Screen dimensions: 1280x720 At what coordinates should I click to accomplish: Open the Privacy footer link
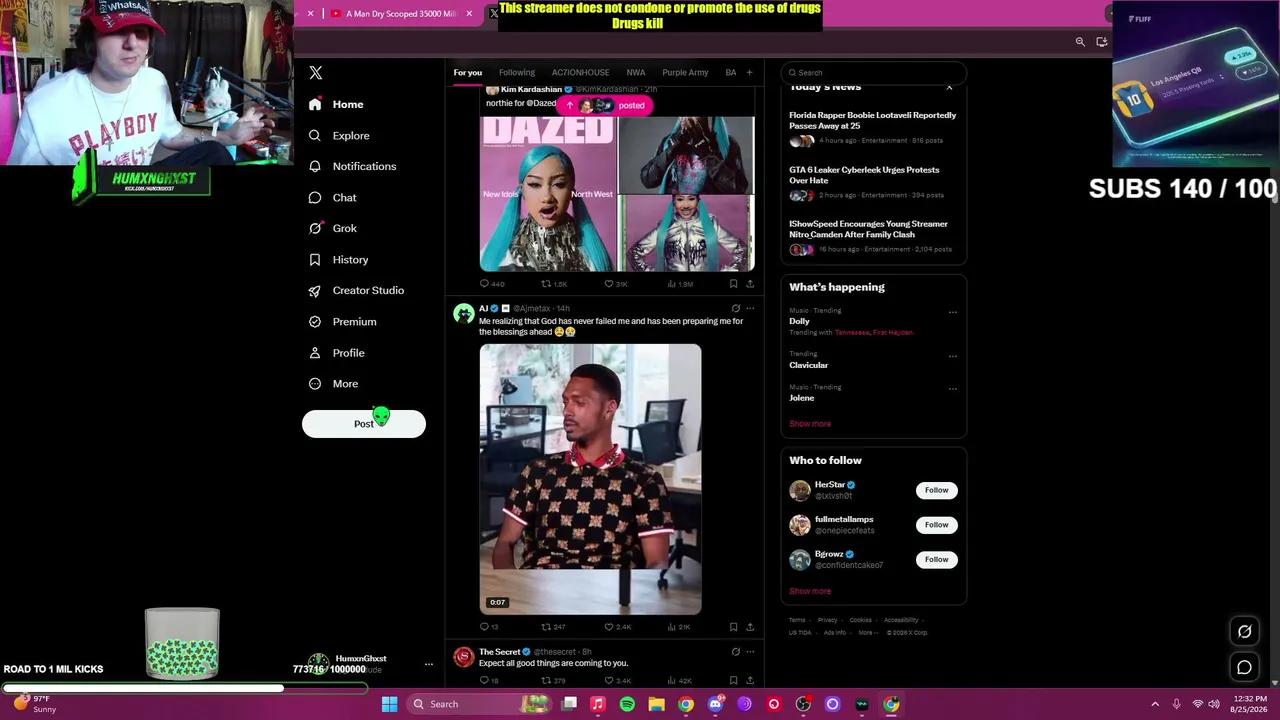(x=827, y=620)
